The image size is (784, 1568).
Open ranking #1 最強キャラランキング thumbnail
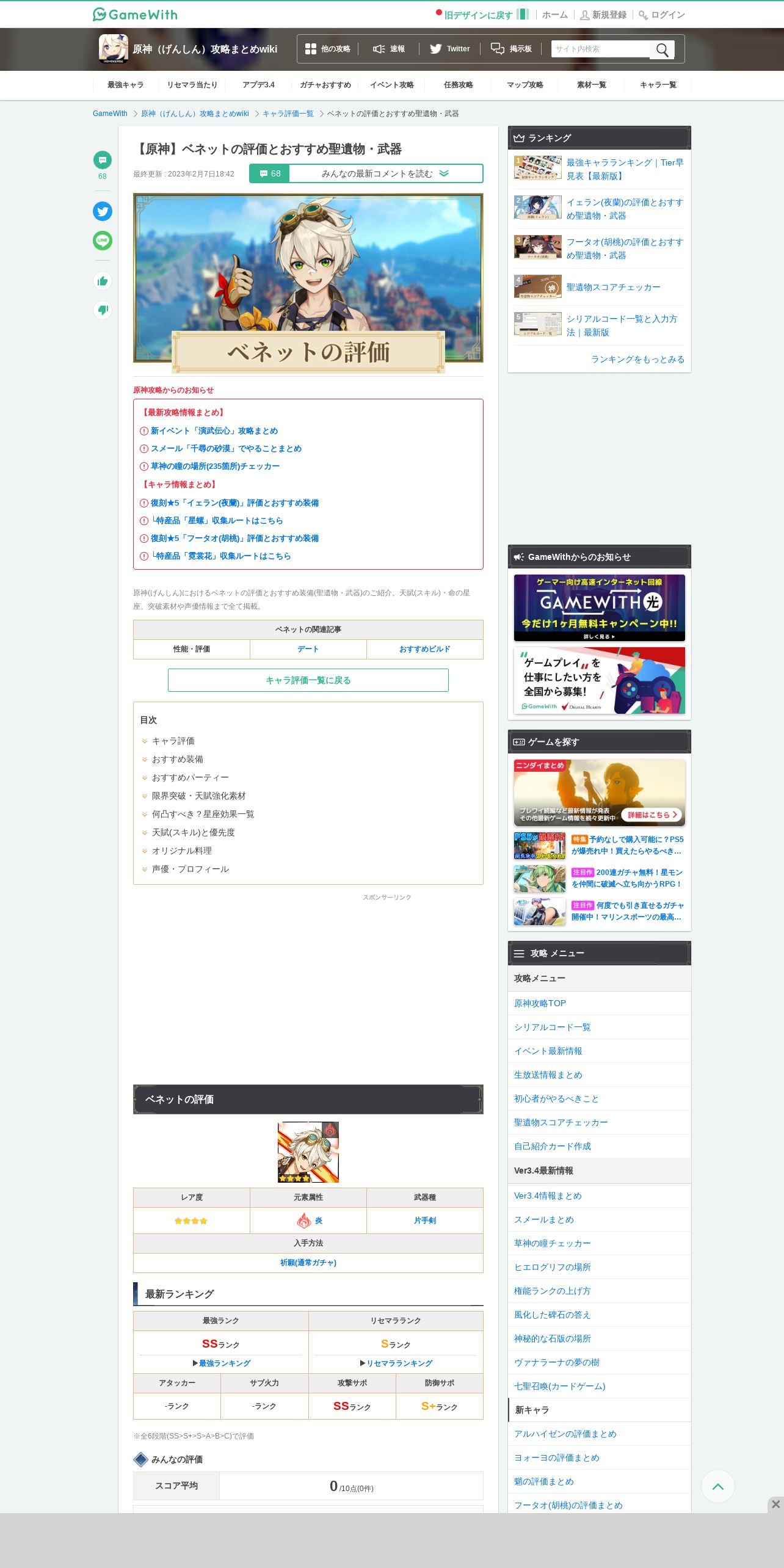pos(538,167)
